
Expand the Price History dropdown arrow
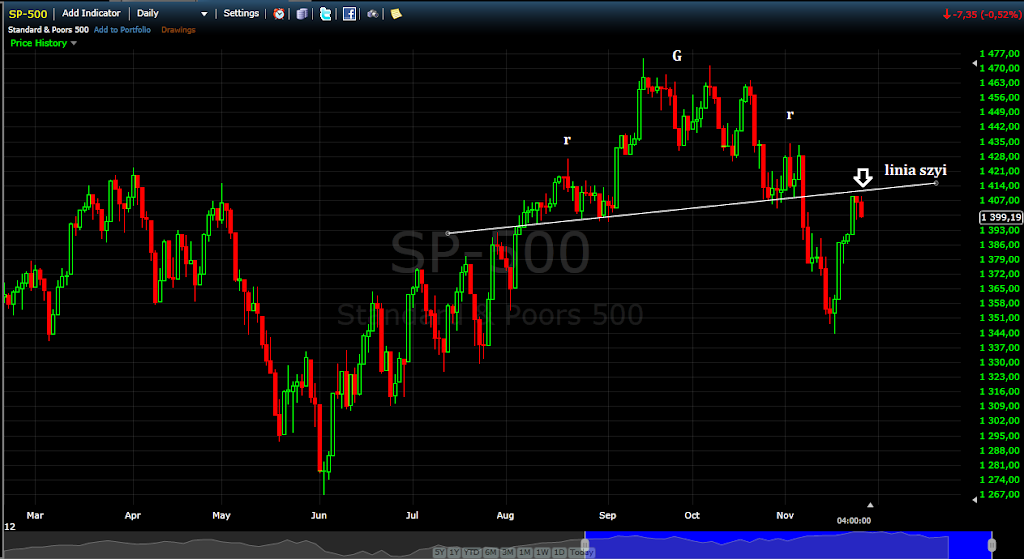(x=73, y=43)
